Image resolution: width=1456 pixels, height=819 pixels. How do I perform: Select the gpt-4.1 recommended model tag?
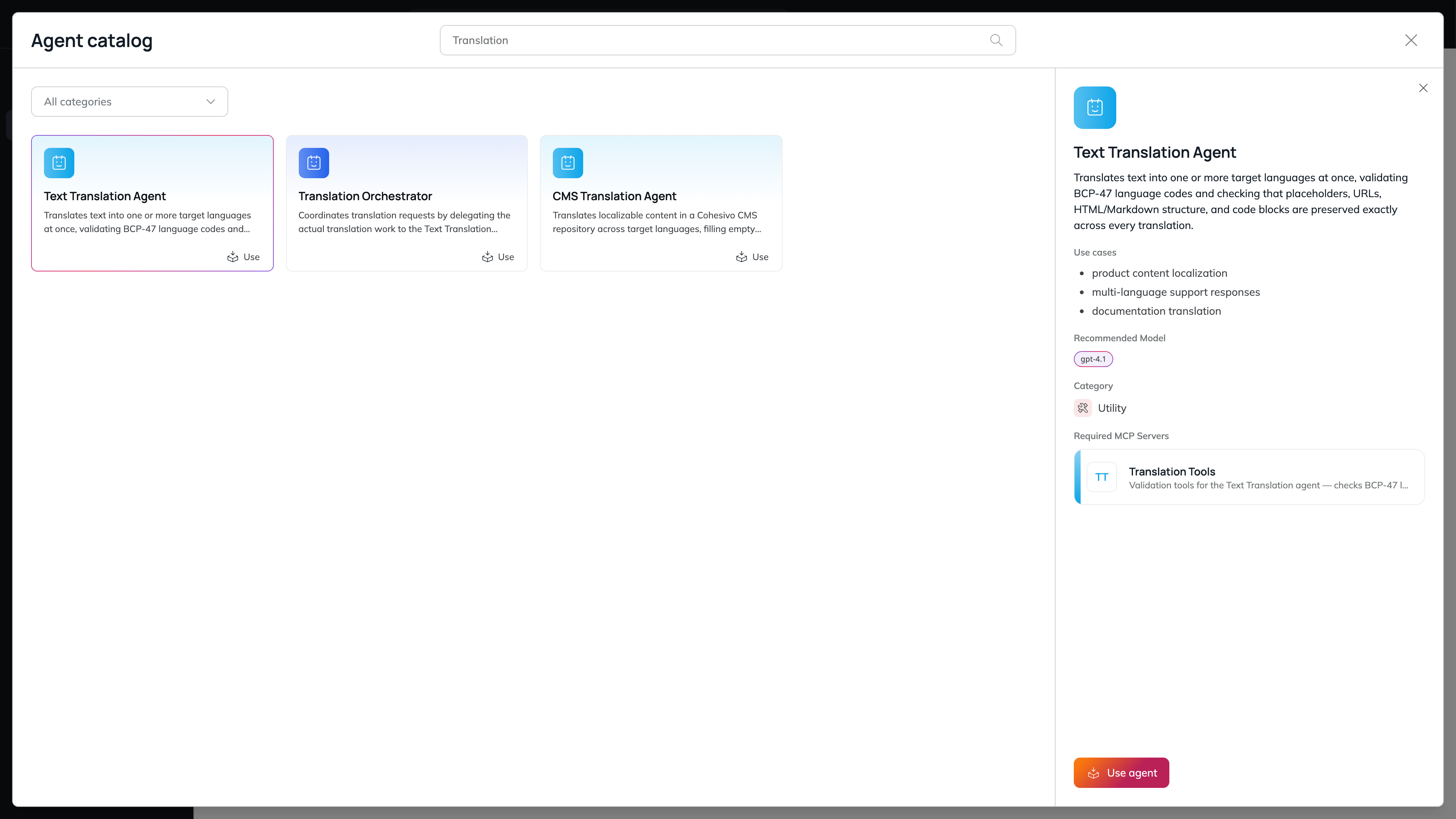click(1093, 359)
